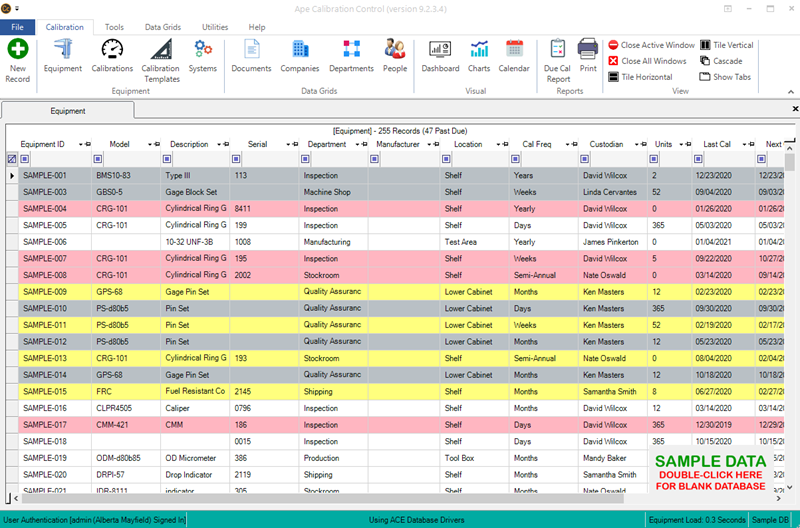
Task: Open Charts view
Action: pos(479,55)
